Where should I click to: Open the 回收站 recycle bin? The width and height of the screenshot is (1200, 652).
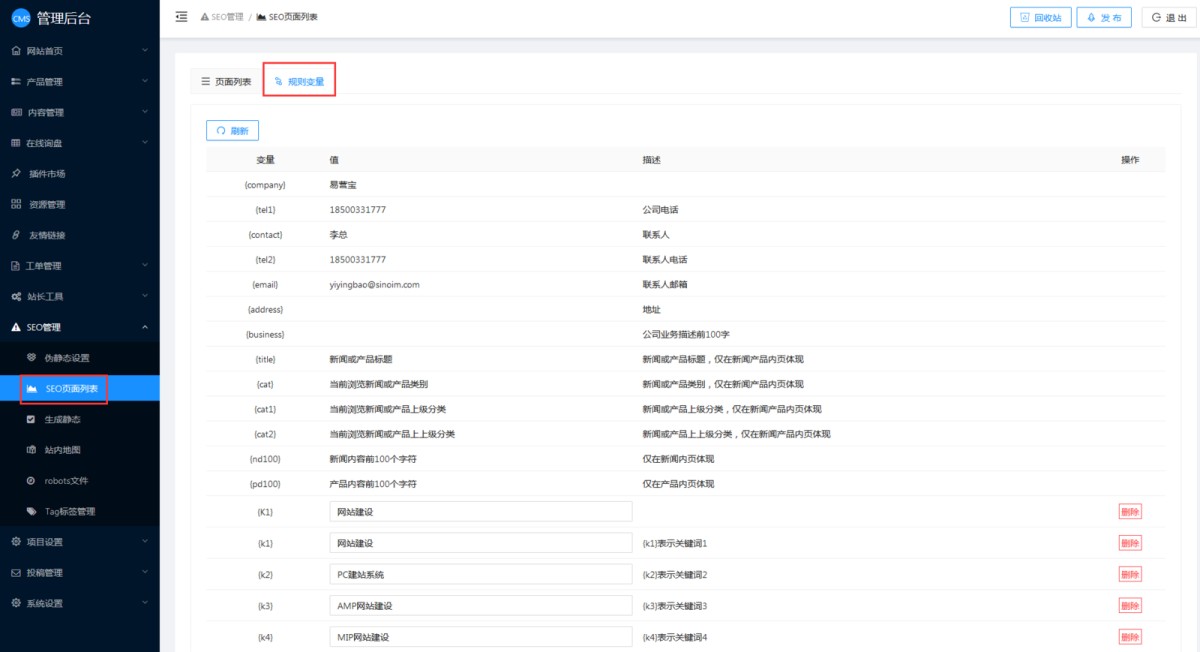[1040, 18]
